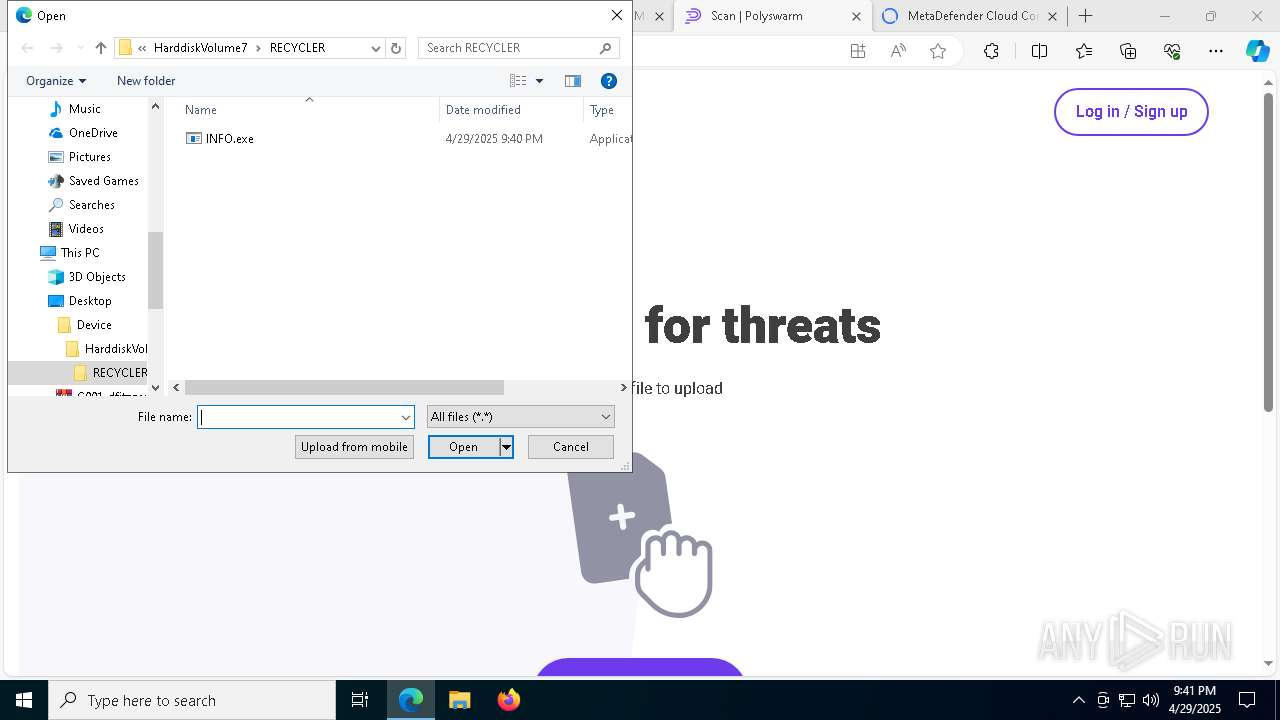Sort by Type column header

pos(602,110)
